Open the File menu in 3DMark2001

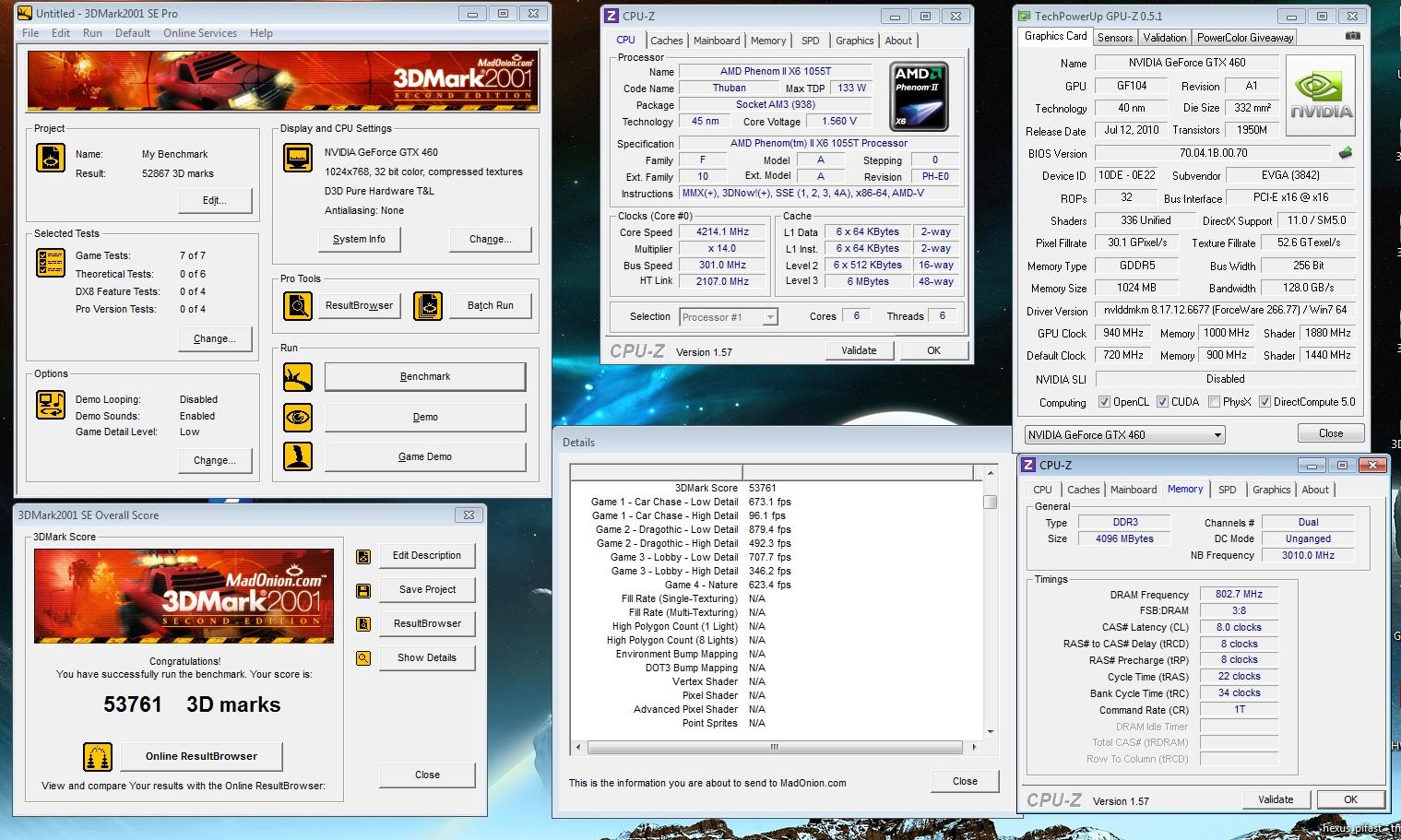(30, 33)
